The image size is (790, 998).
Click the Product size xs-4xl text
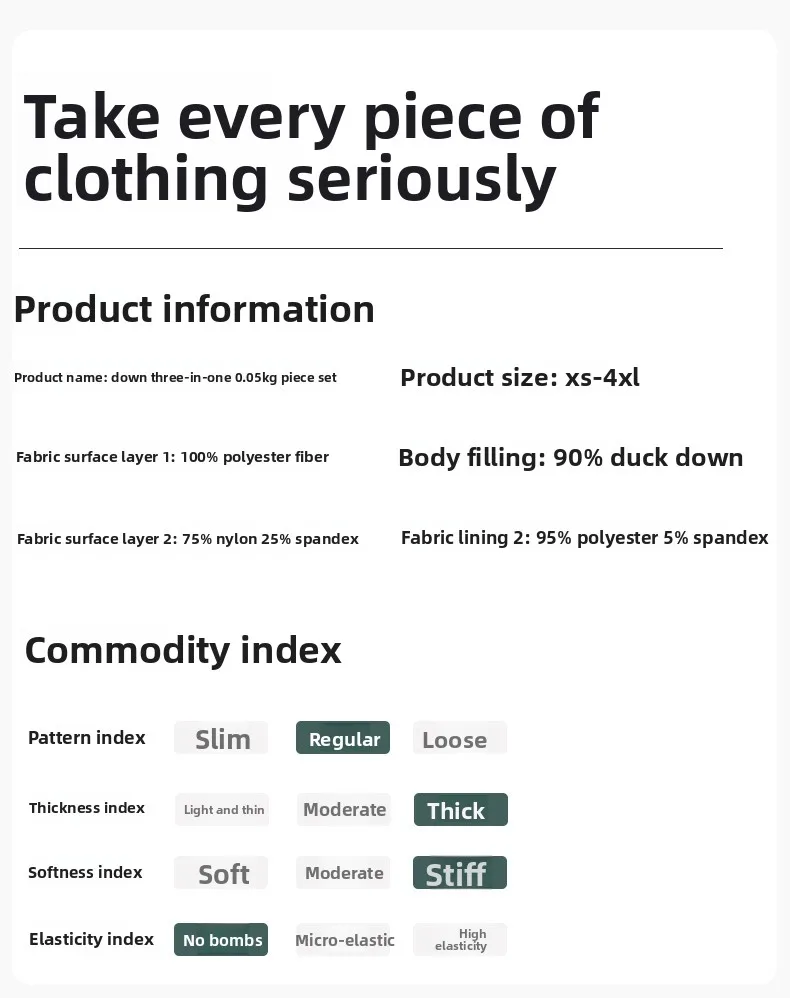click(519, 377)
